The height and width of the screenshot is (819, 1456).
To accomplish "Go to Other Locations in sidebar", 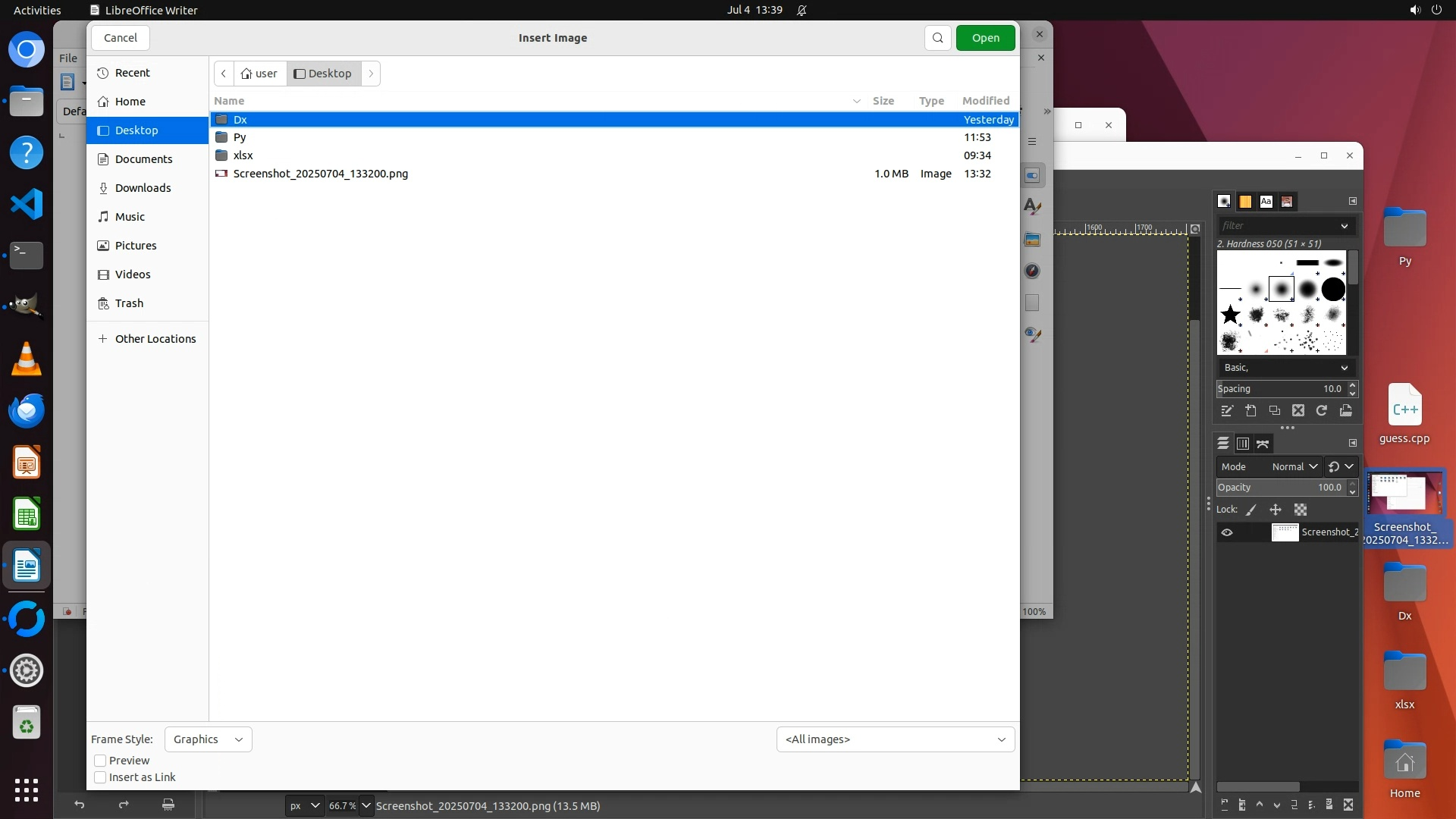I will click(x=155, y=339).
